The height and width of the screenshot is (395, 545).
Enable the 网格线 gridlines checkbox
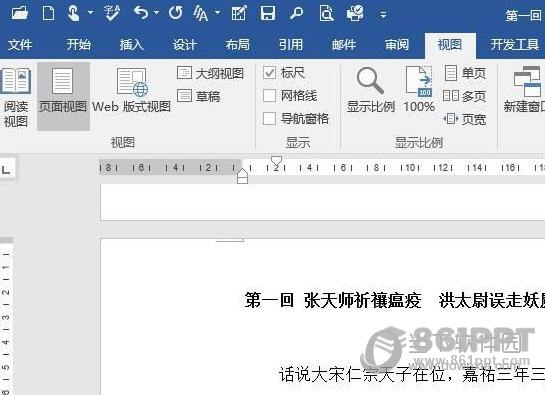pyautogui.click(x=269, y=96)
